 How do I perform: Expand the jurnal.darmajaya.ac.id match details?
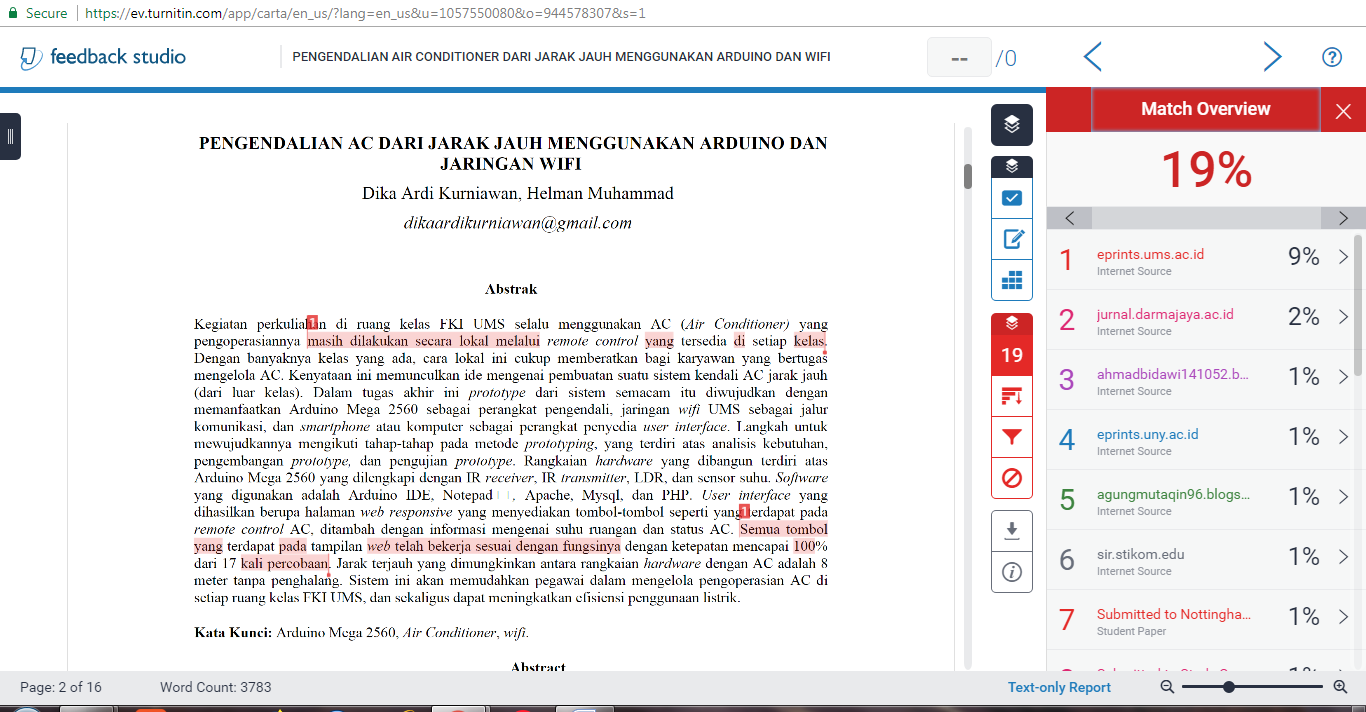[1343, 317]
